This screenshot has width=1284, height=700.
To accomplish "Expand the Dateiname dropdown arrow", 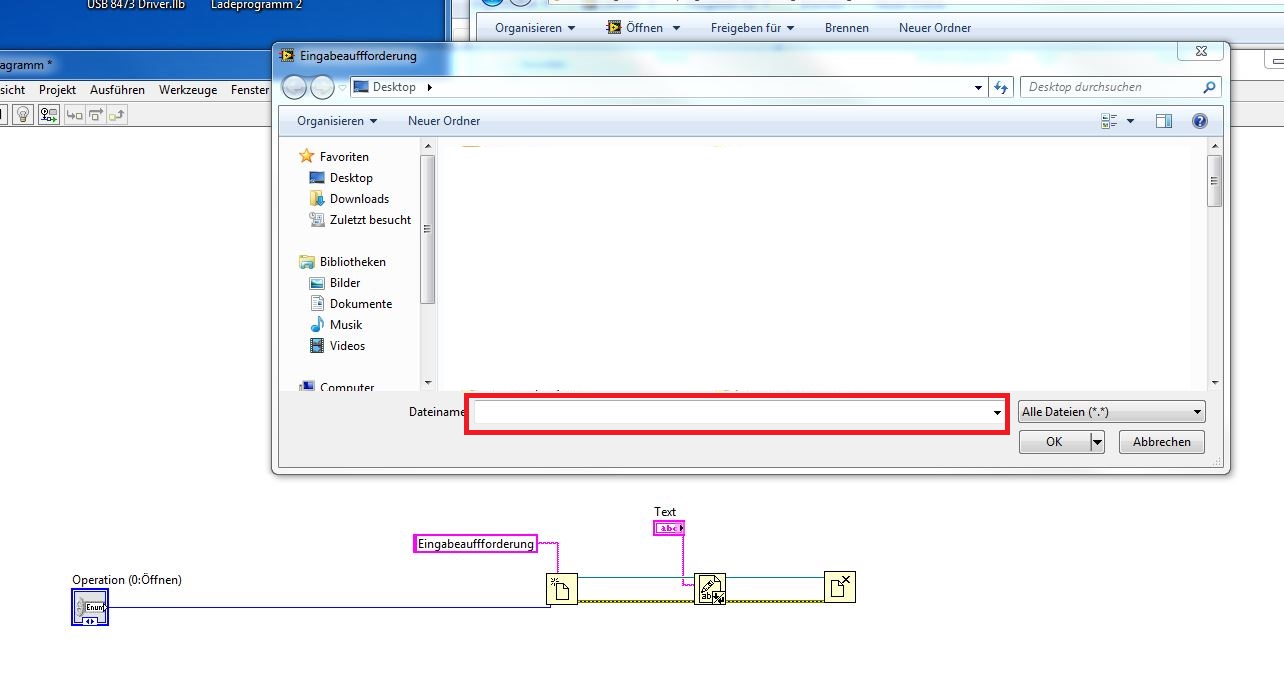I will [x=997, y=413].
